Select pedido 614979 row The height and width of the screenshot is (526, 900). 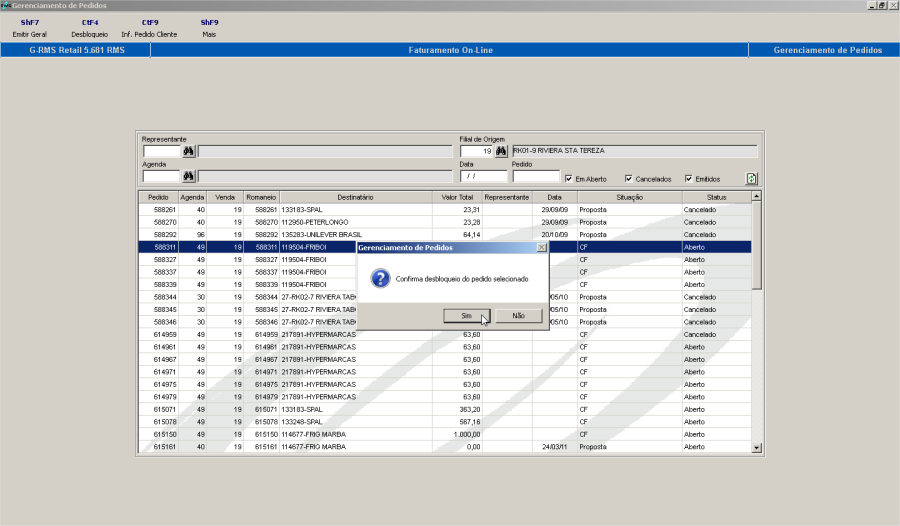click(445, 397)
